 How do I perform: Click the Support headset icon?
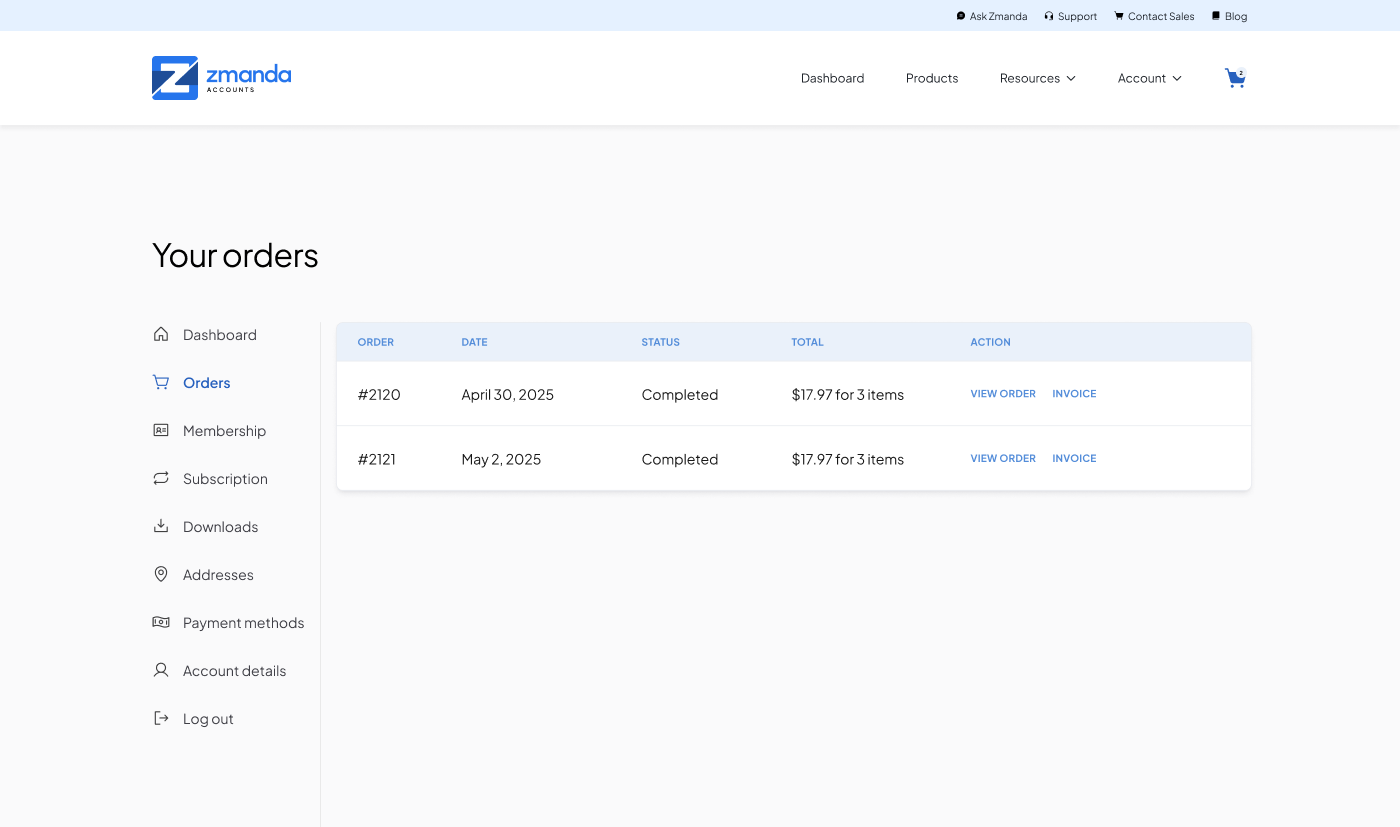(x=1049, y=16)
